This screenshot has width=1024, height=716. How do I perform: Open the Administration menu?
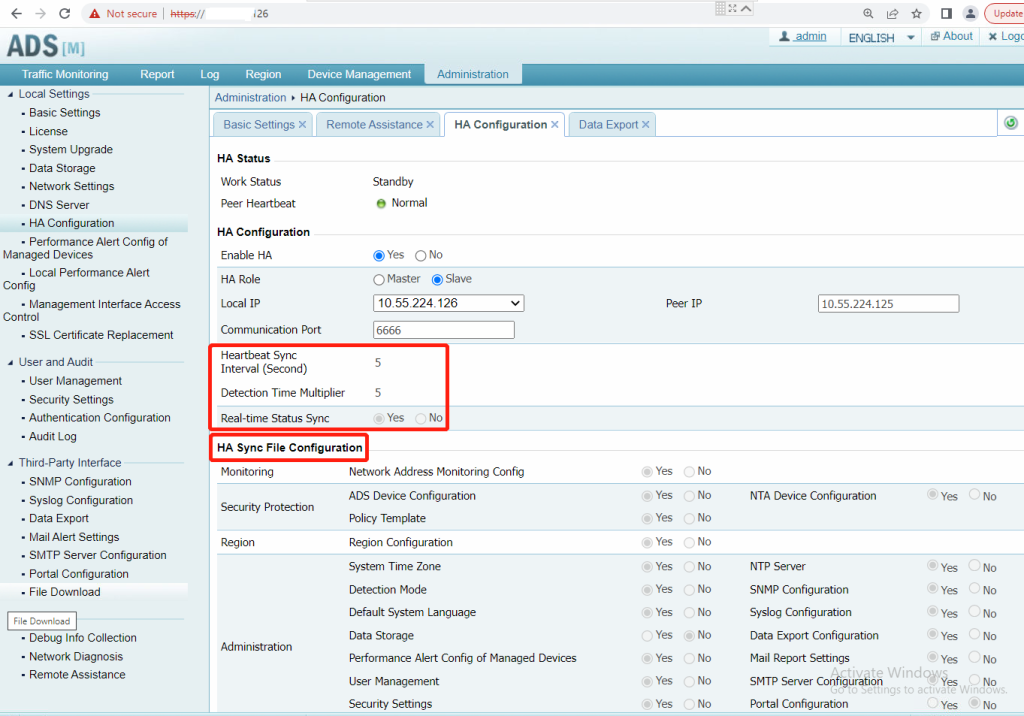473,74
